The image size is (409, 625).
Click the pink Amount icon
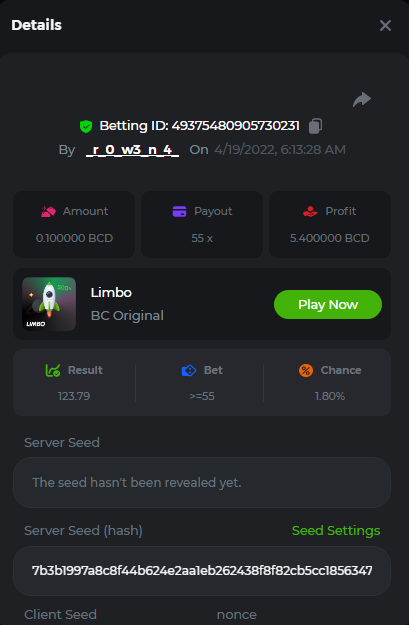click(x=48, y=211)
